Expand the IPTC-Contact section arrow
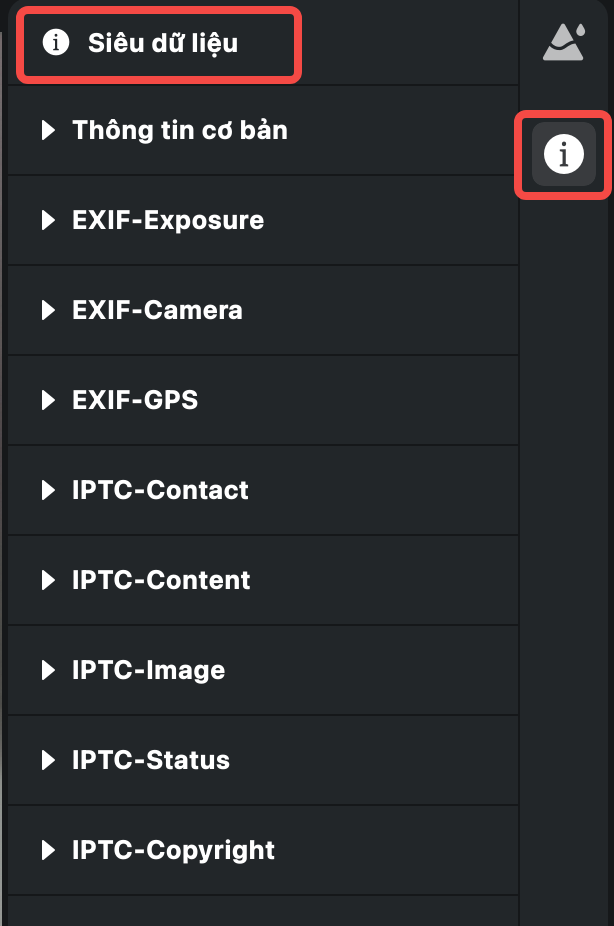614x926 pixels. [x=48, y=490]
